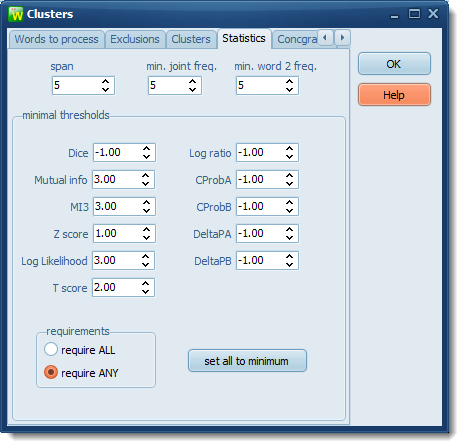Increase the Mutual info threshold
Screen dimensions: 464x448
145,175
